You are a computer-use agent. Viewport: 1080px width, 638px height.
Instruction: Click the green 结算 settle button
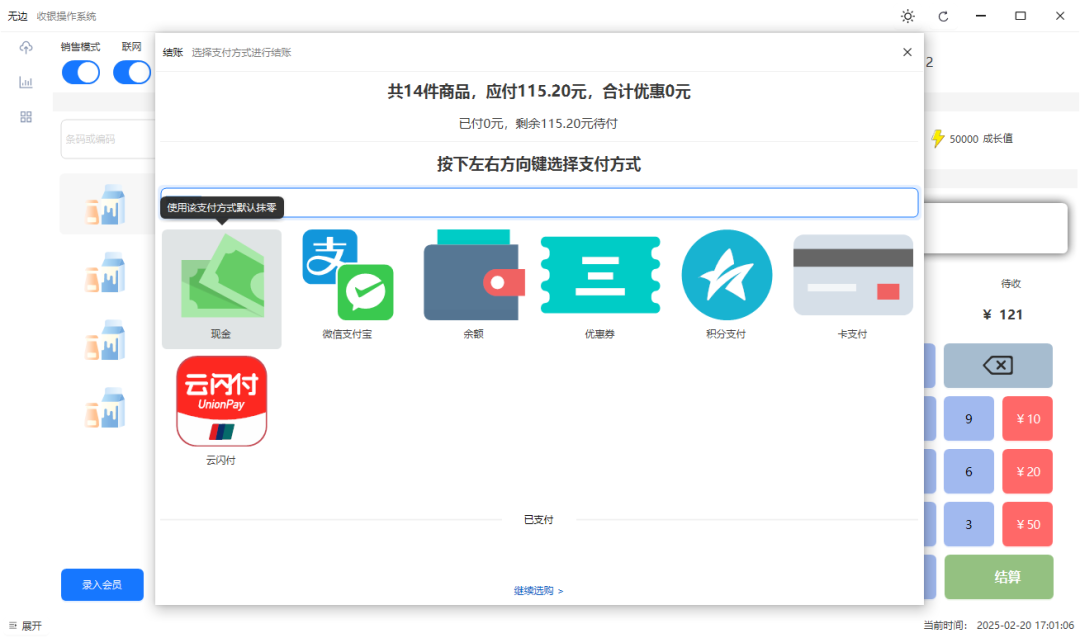click(x=999, y=577)
